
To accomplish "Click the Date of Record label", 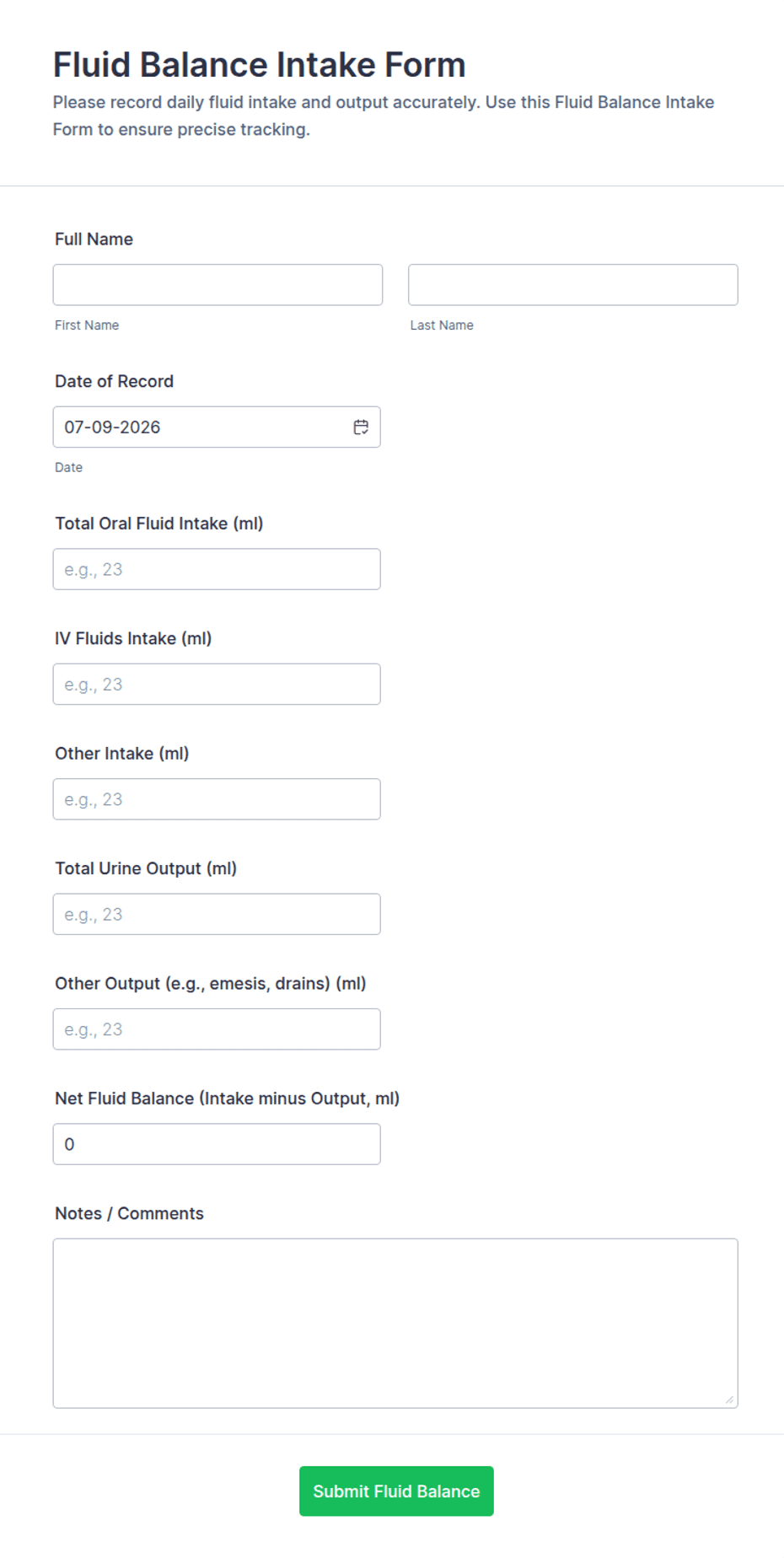I will (x=114, y=381).
